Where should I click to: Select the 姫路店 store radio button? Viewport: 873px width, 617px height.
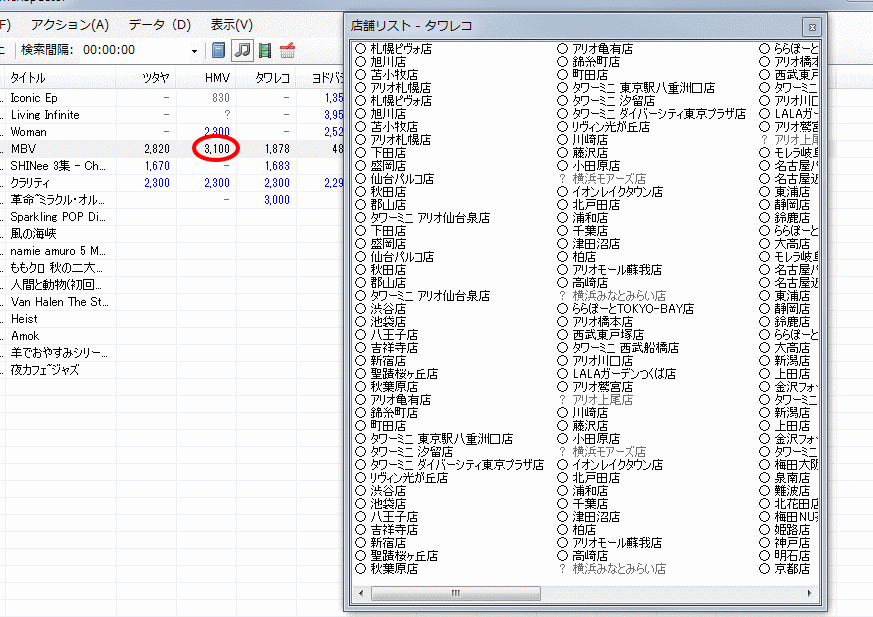tap(764, 530)
